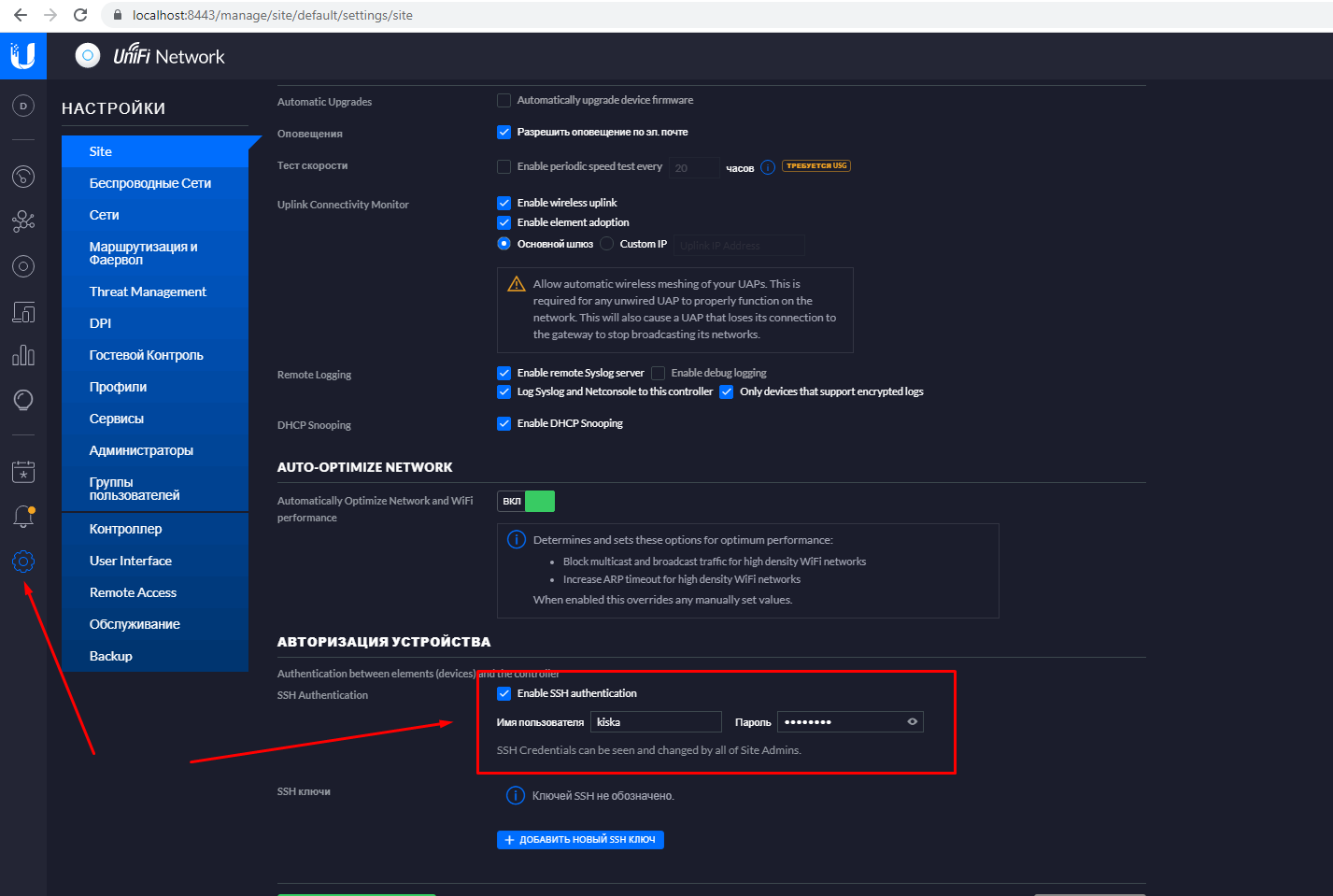Viewport: 1333px width, 896px height.
Task: Open Беспроводные Сети settings
Action: [155, 183]
